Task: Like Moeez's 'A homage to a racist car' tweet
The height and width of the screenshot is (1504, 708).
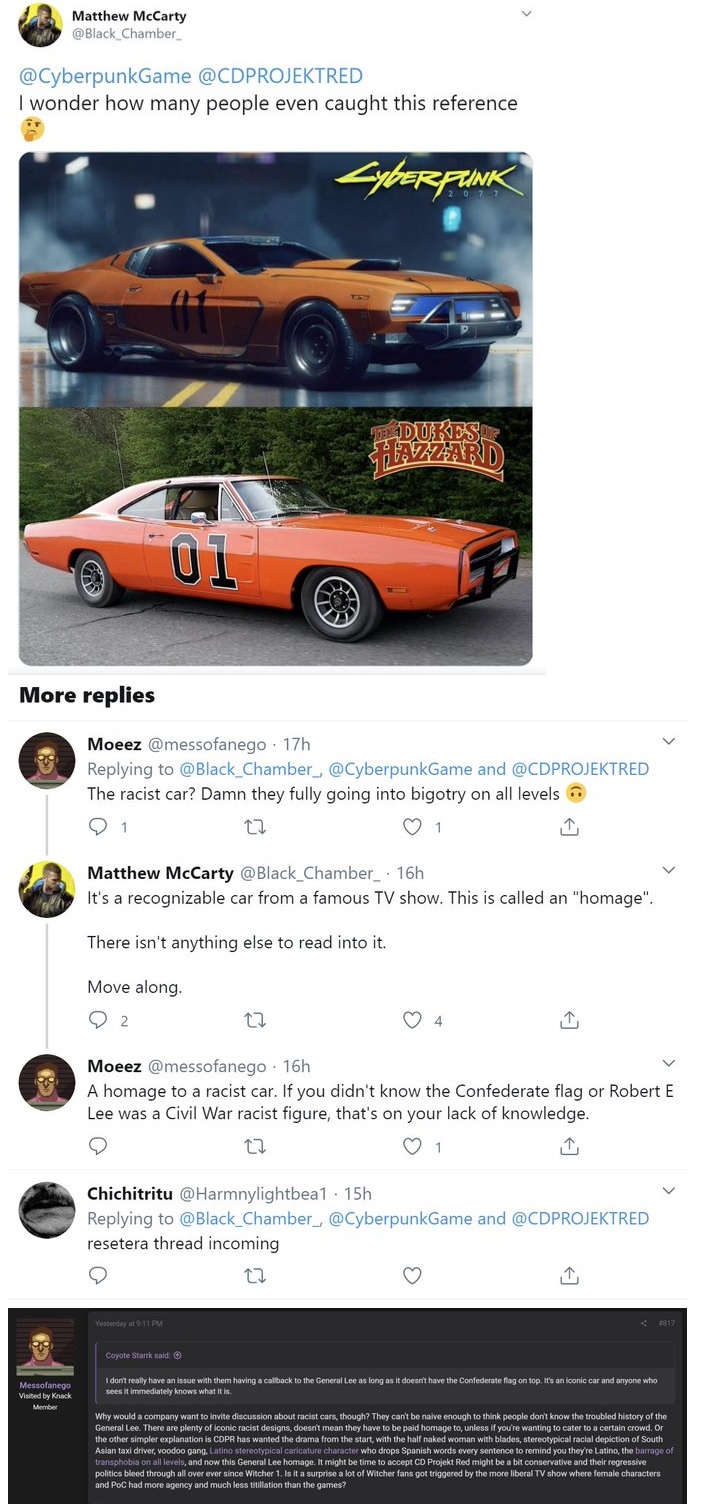Action: [411, 1146]
